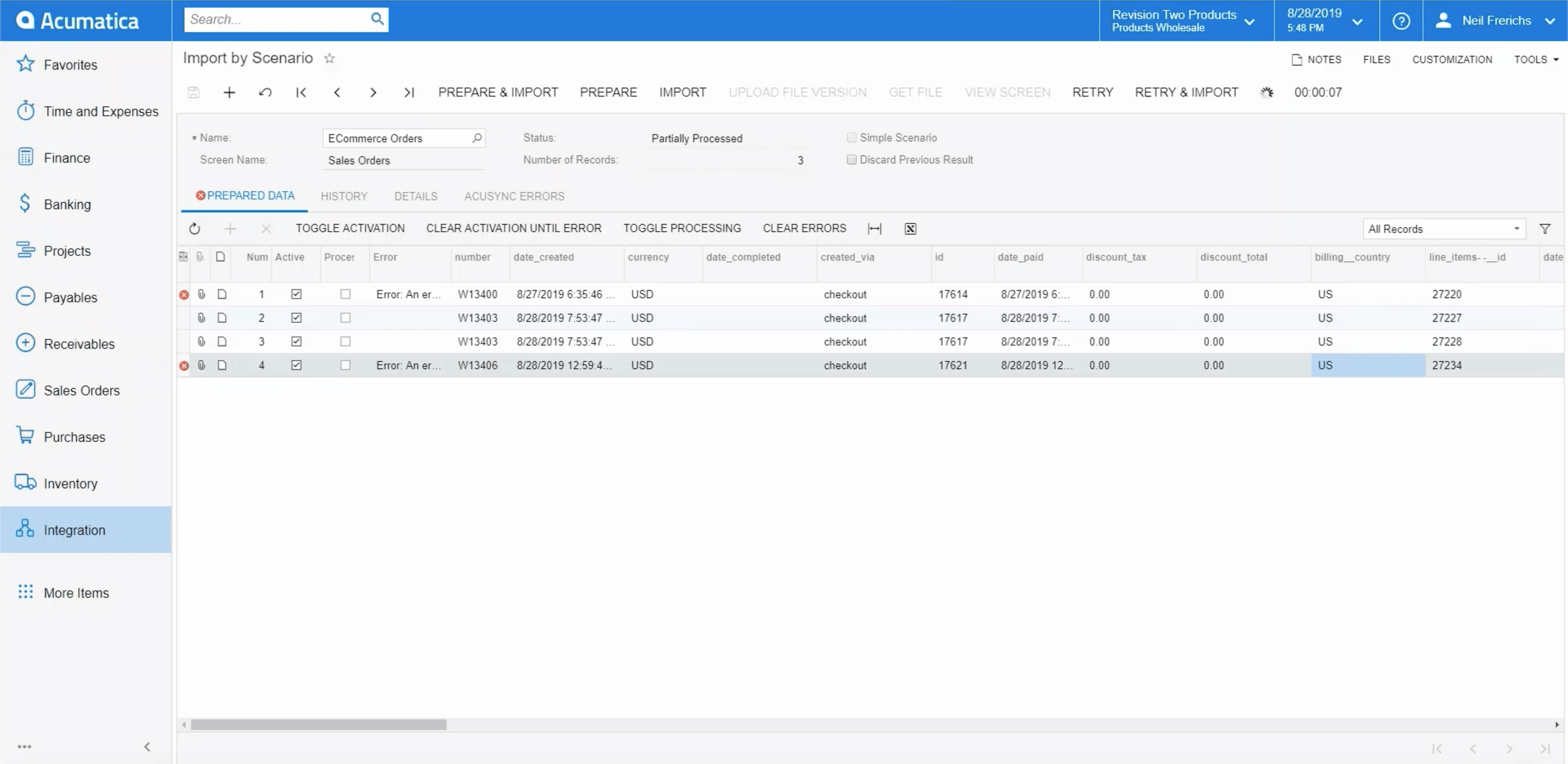Click the first navigation arrow icon
The image size is (1568, 764).
(x=301, y=92)
